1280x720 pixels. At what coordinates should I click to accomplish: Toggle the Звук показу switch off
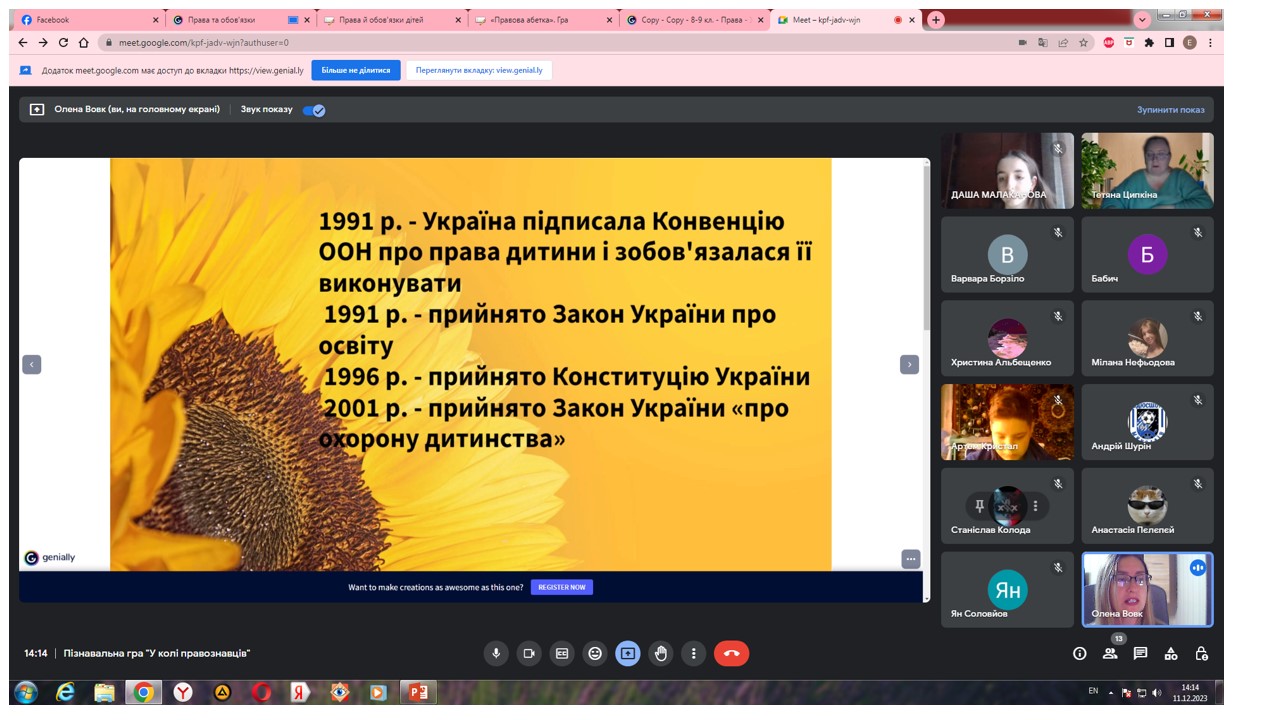(314, 110)
